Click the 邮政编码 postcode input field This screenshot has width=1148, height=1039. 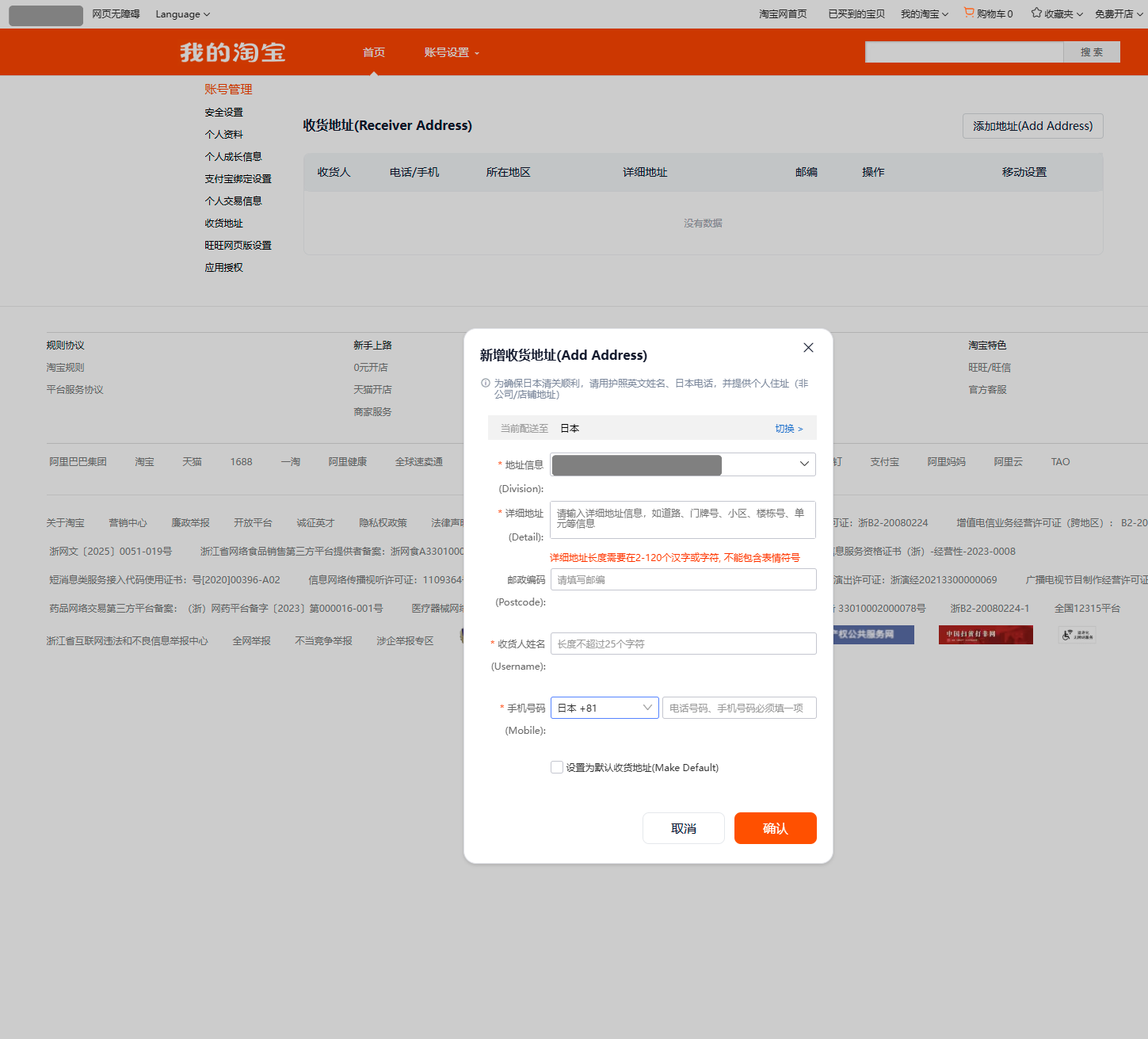[x=682, y=580]
